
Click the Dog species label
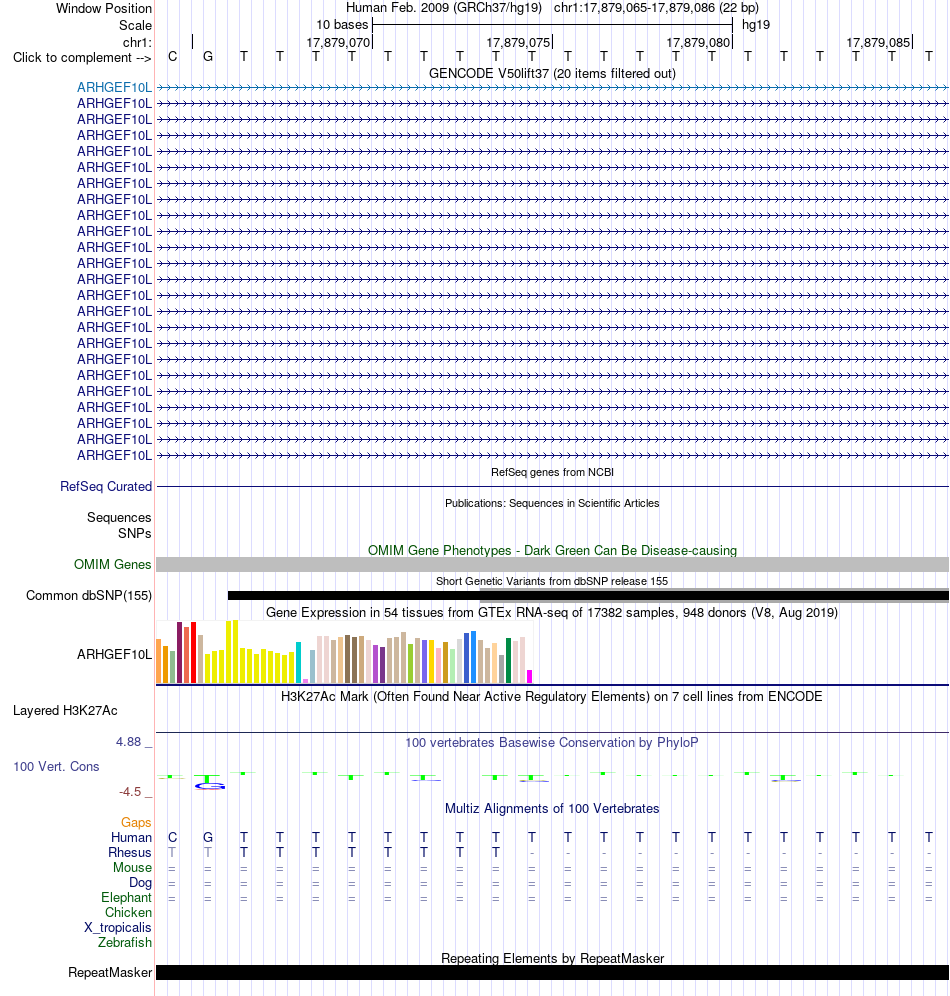click(140, 883)
